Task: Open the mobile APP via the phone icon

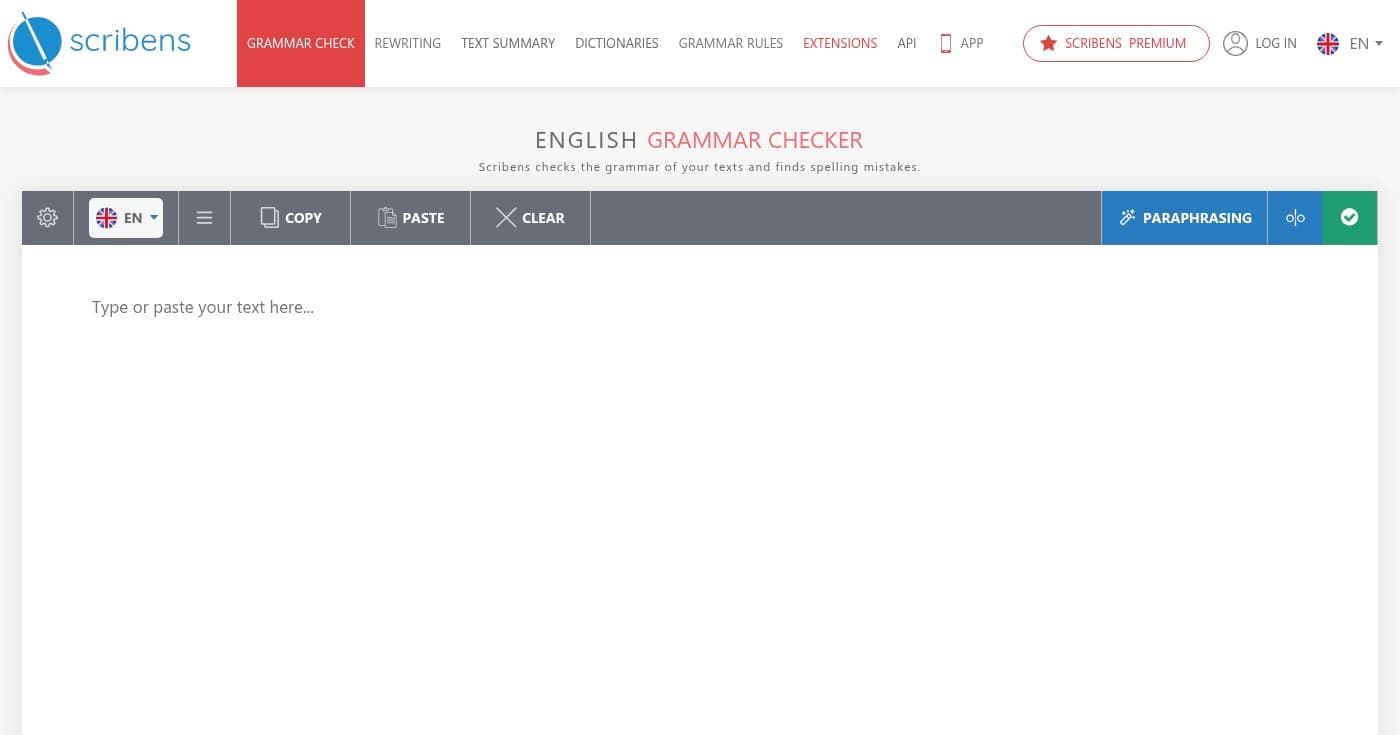Action: (946, 43)
